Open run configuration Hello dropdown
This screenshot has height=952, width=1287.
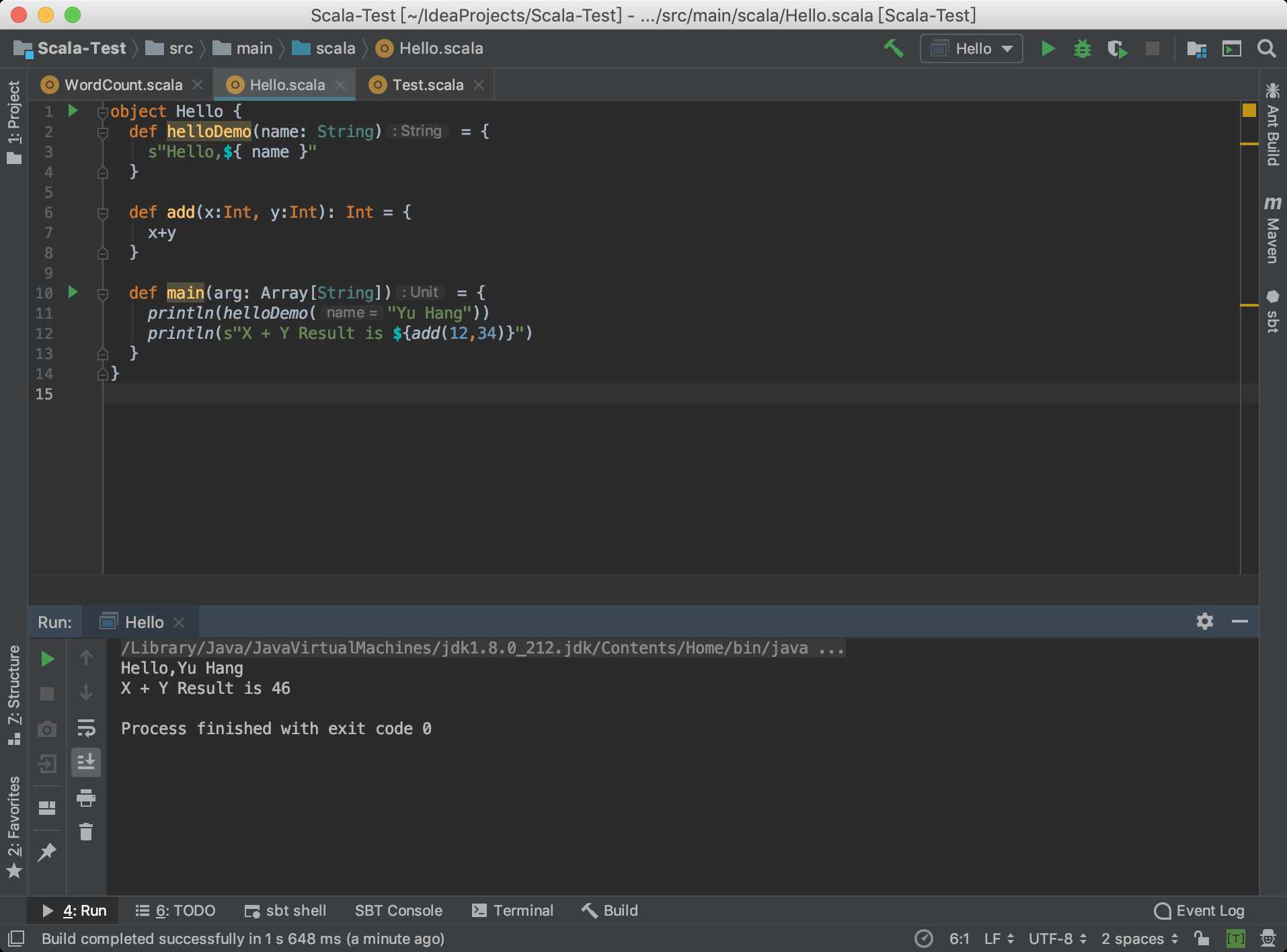[x=971, y=48]
